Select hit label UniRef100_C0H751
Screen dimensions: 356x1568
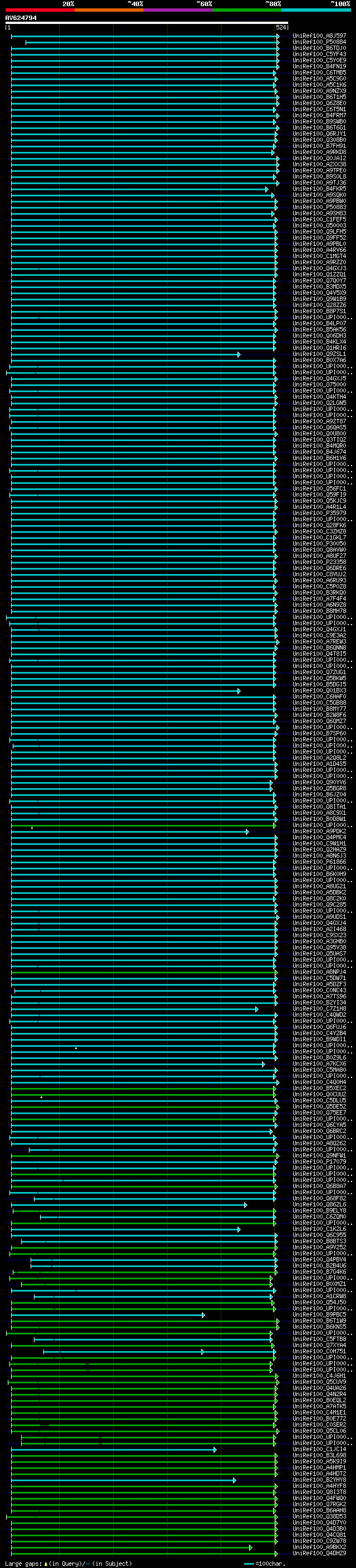tap(319, 1351)
